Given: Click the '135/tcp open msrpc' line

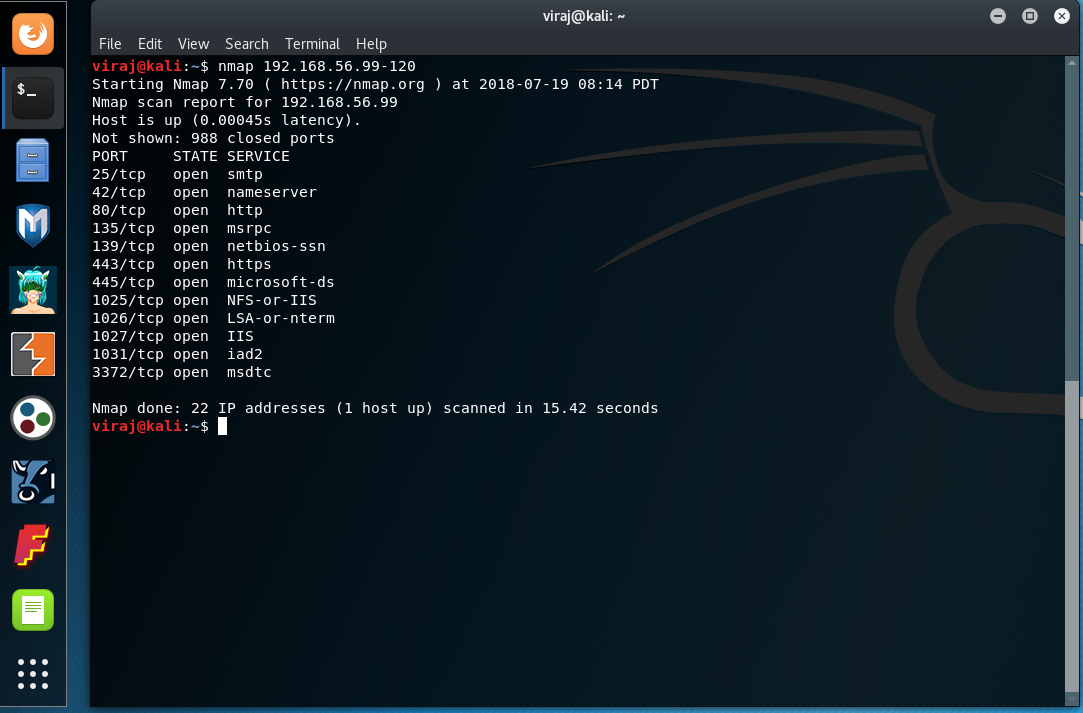Looking at the screenshot, I should pos(182,228).
